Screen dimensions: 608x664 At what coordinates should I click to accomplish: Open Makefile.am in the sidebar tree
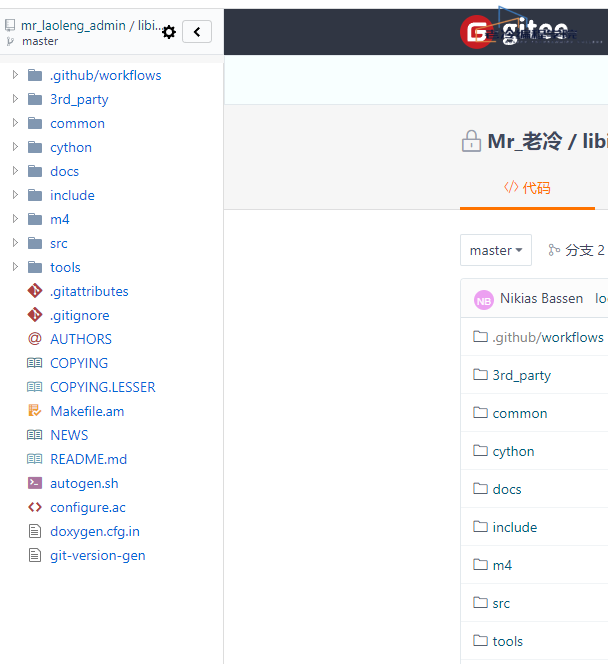click(87, 411)
